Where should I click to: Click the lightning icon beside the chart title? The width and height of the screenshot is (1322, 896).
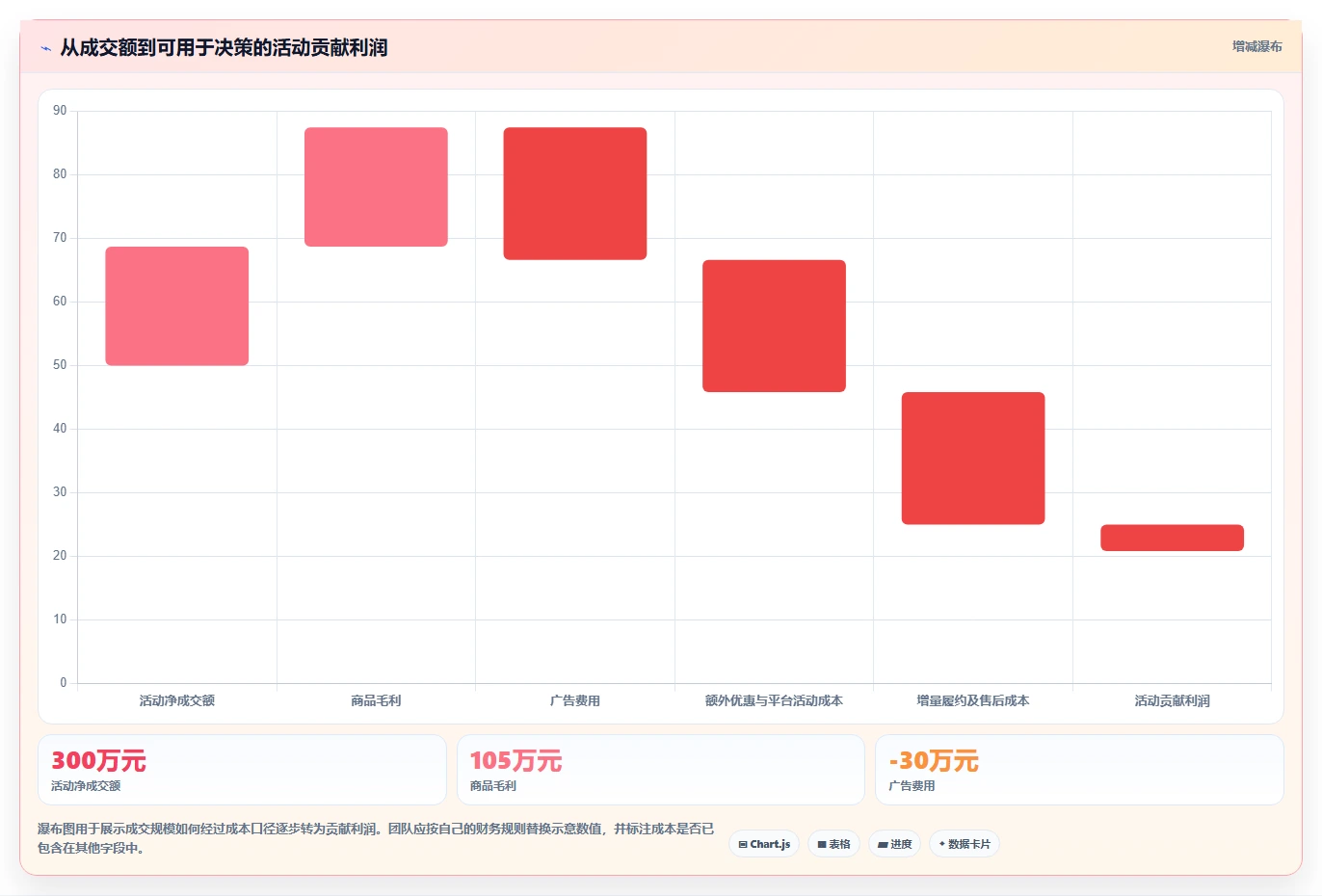[45, 48]
